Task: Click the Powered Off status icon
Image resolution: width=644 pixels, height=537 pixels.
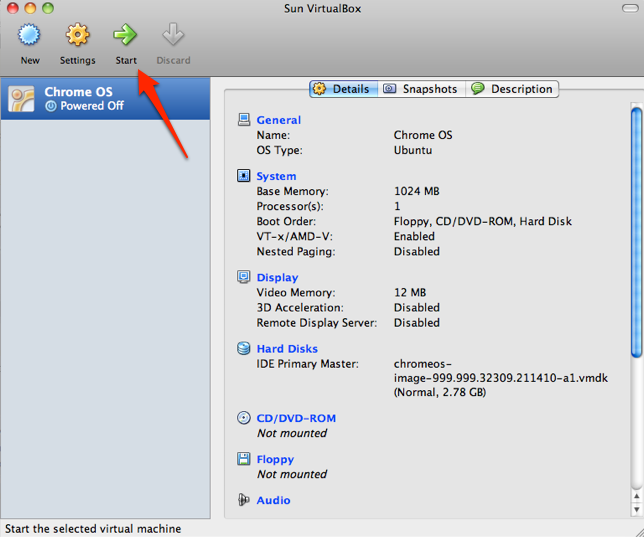Action: coord(51,106)
